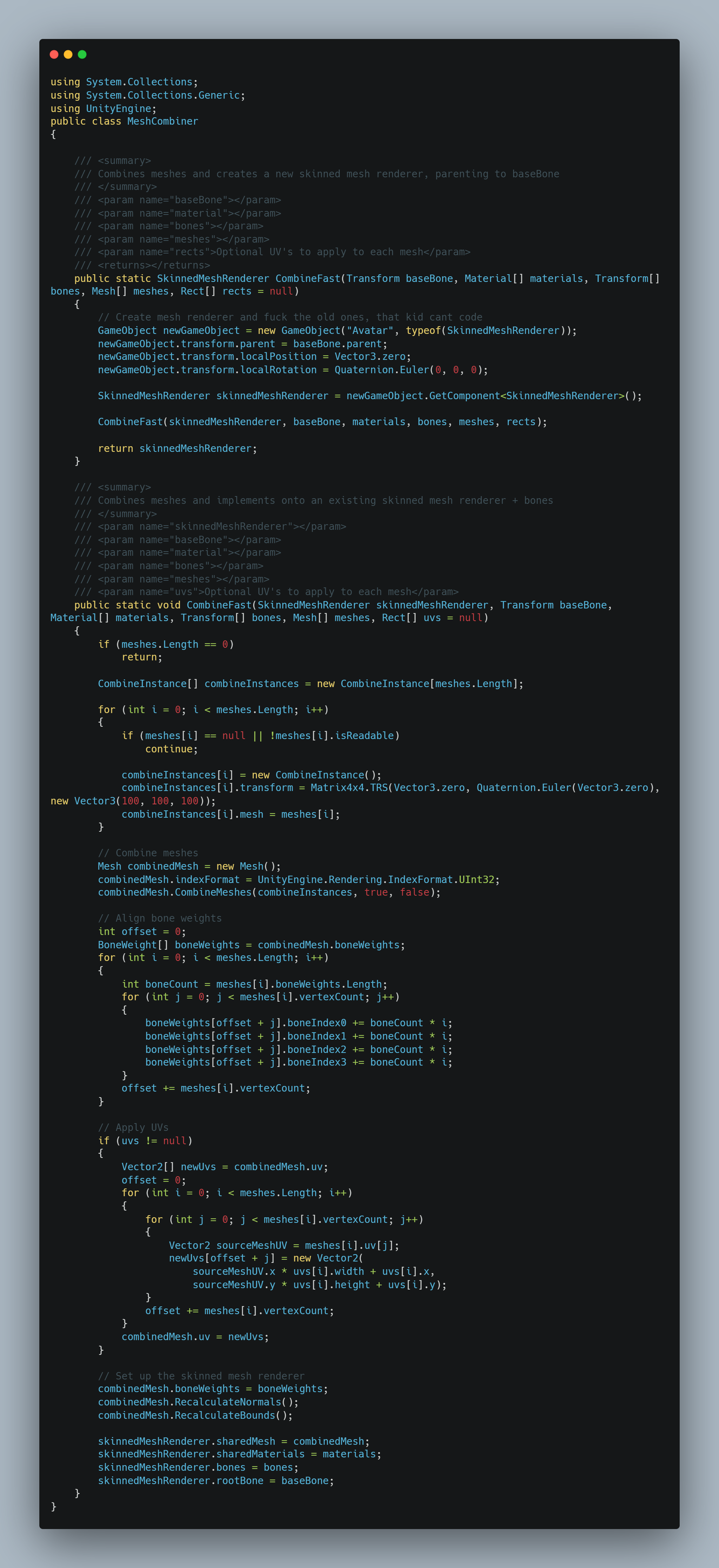Click 'int boneCount = meshes[i].boneWeights.Length;'
719x1568 pixels.
[255, 984]
